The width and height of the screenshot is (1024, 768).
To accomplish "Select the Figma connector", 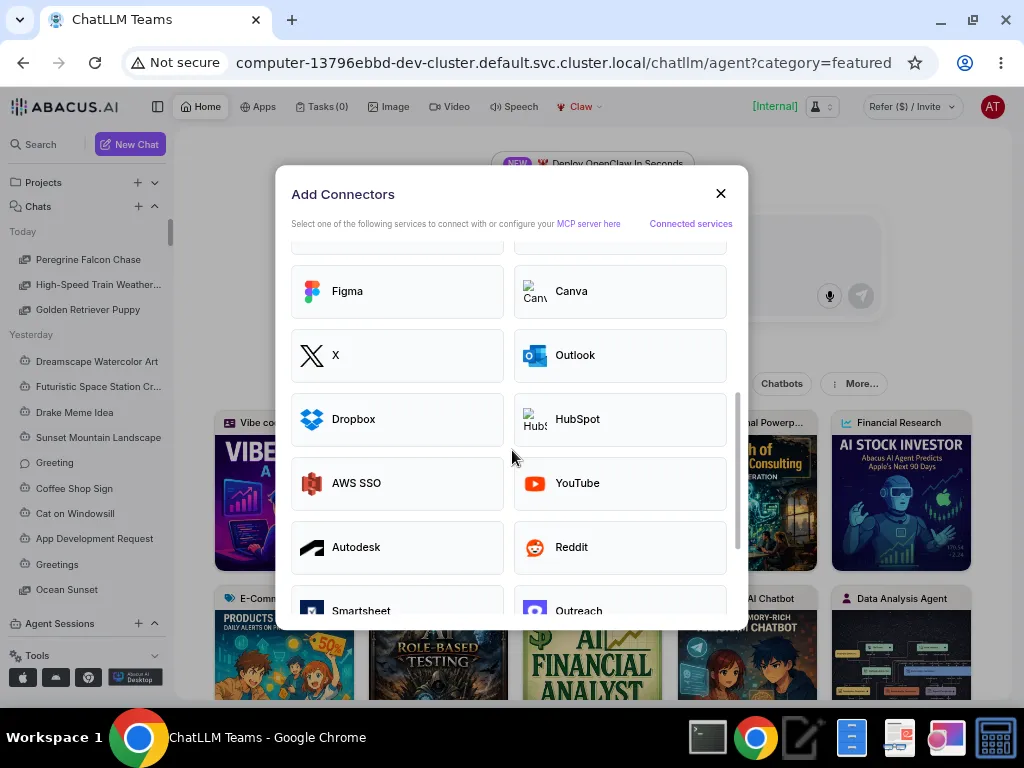I will (x=397, y=291).
